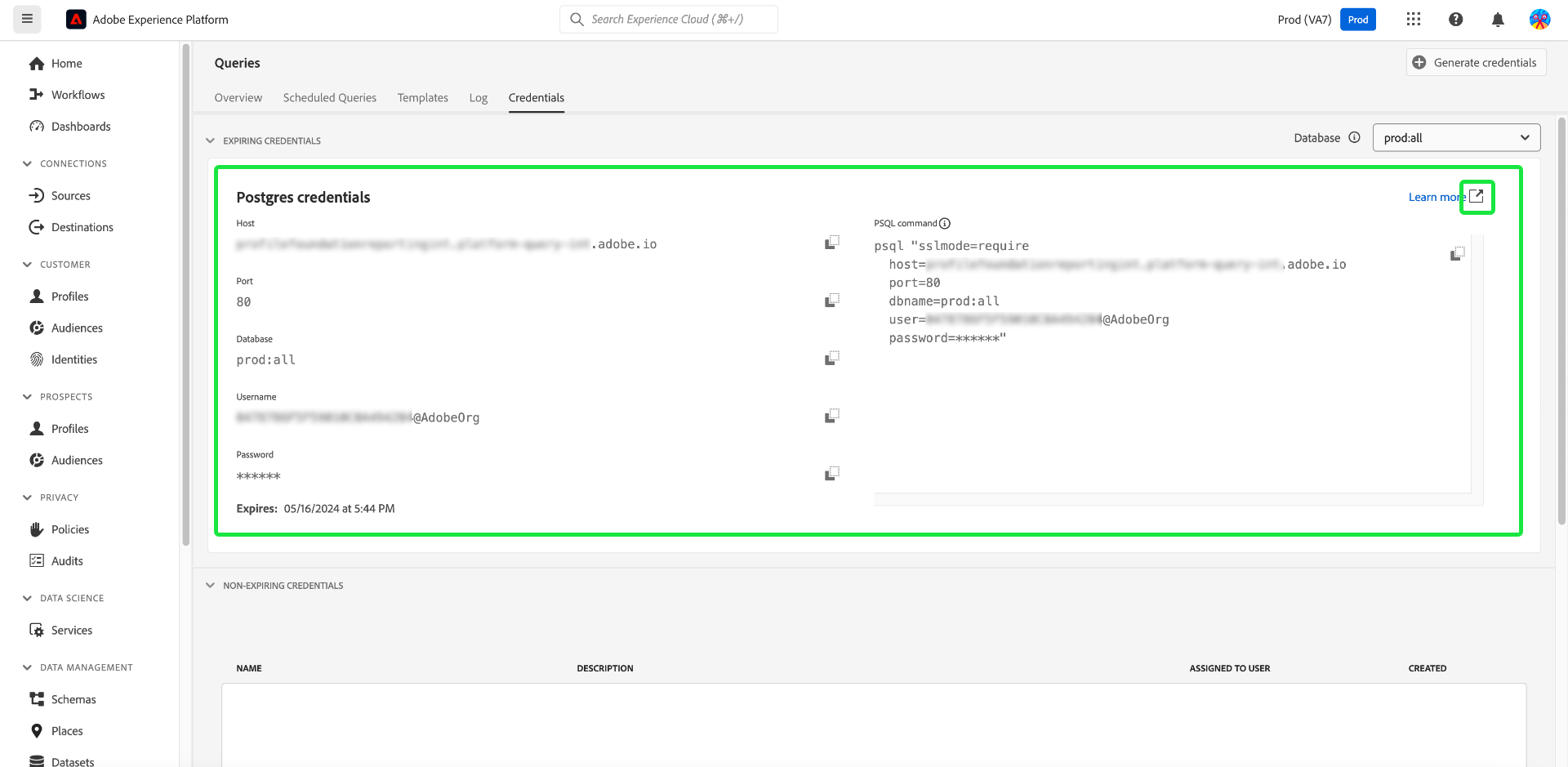Select the Credentials tab
1568x767 pixels.
(x=537, y=98)
